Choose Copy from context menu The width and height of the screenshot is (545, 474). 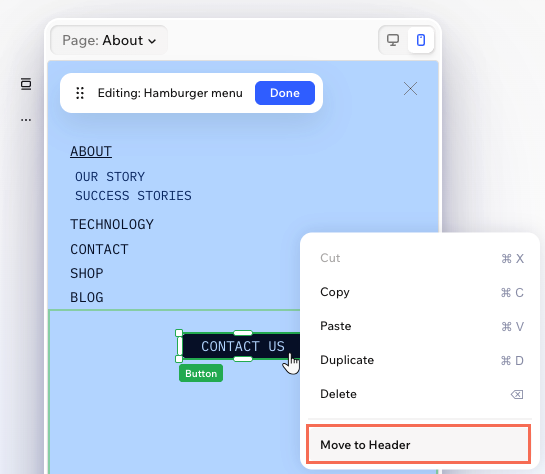click(x=421, y=292)
